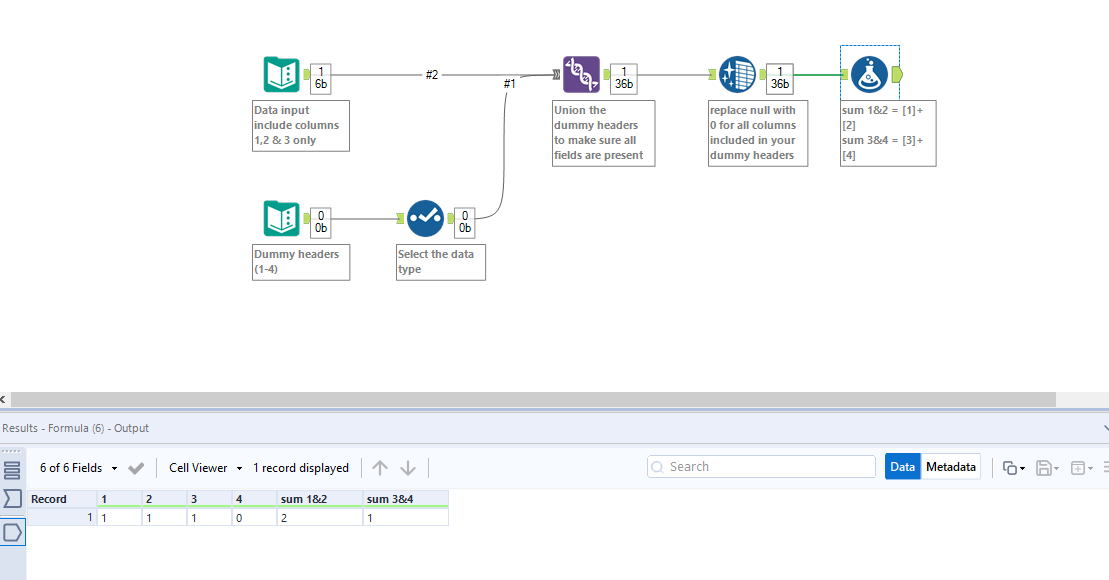Click the Formula tool computing sum 1&2
This screenshot has height=580, width=1109.
point(868,73)
